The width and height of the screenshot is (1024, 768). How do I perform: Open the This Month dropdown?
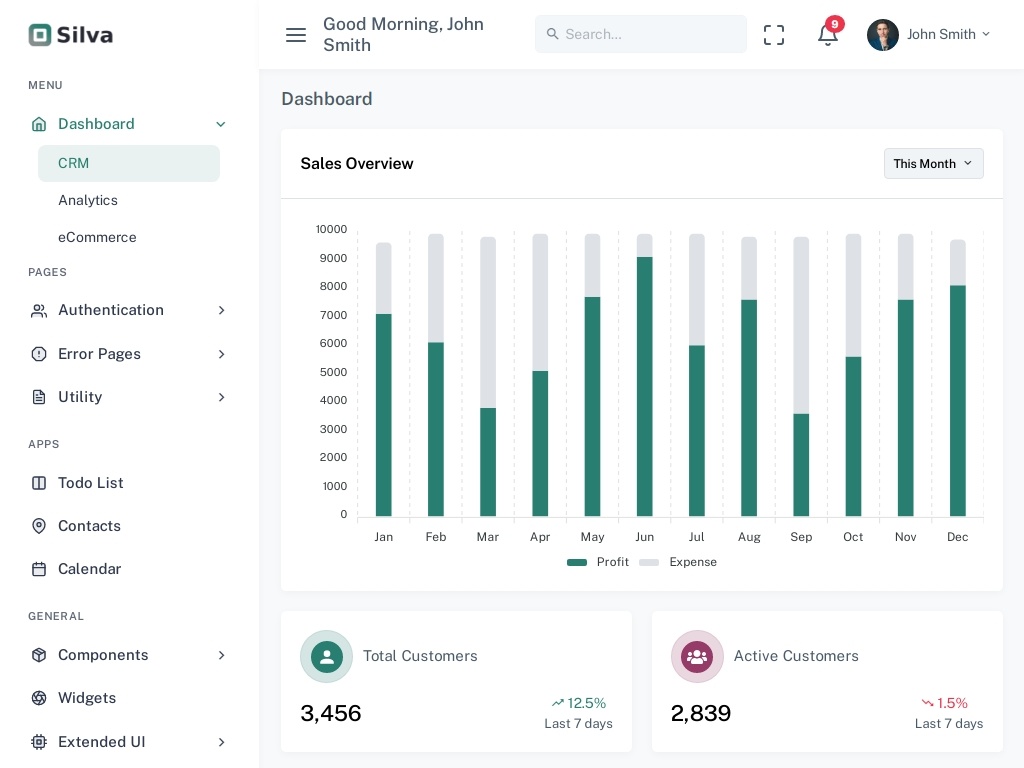click(933, 164)
